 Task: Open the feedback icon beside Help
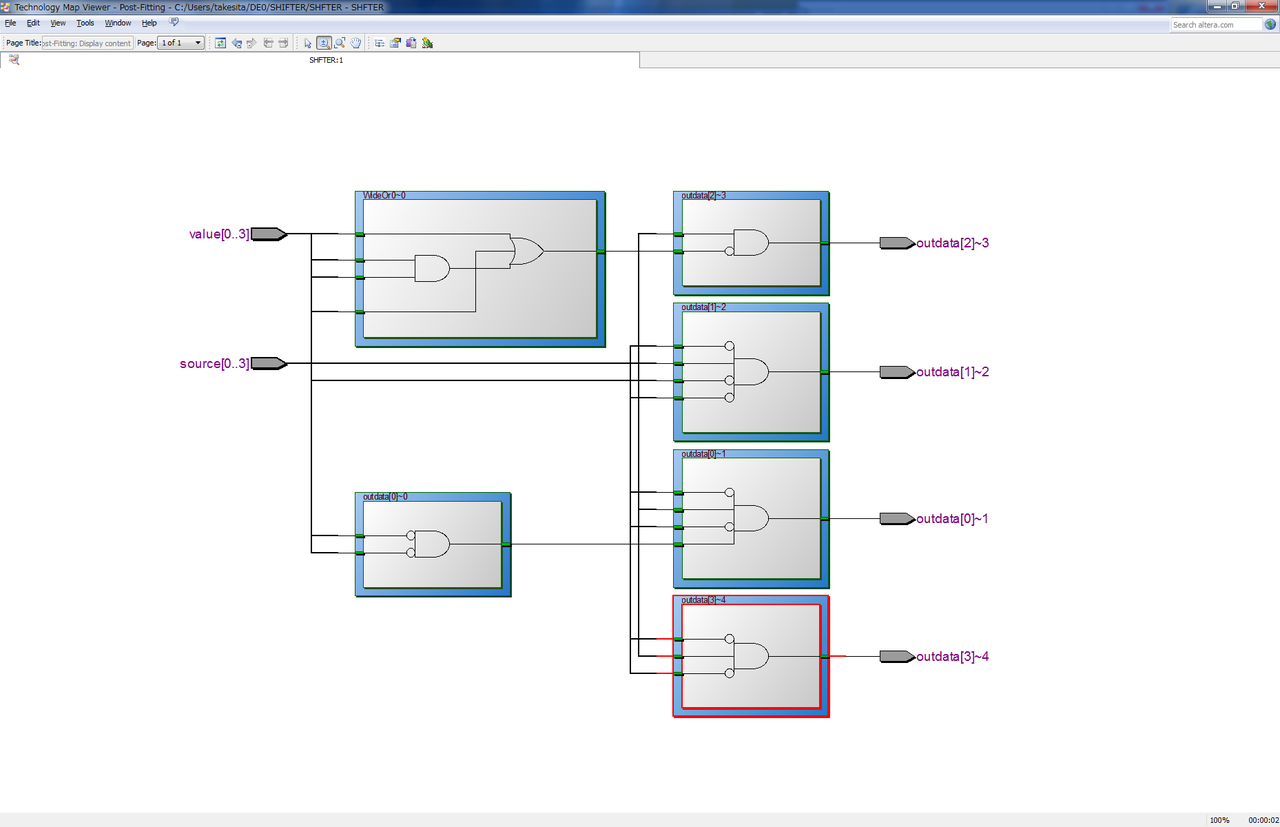click(175, 22)
